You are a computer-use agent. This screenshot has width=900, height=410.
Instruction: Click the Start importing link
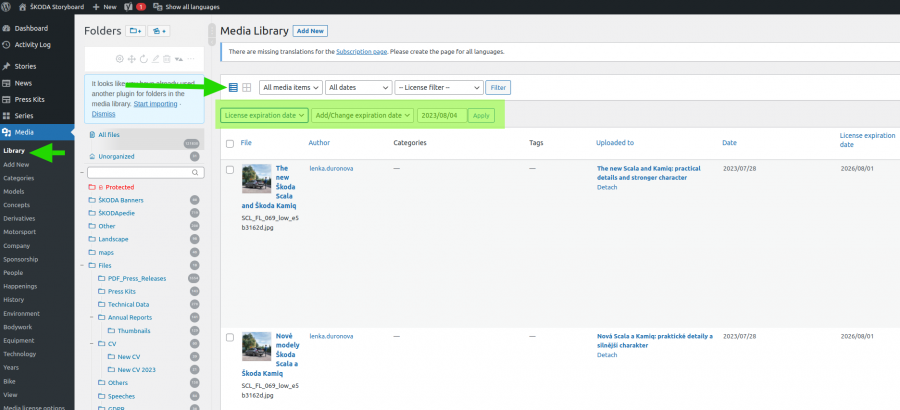tap(156, 104)
